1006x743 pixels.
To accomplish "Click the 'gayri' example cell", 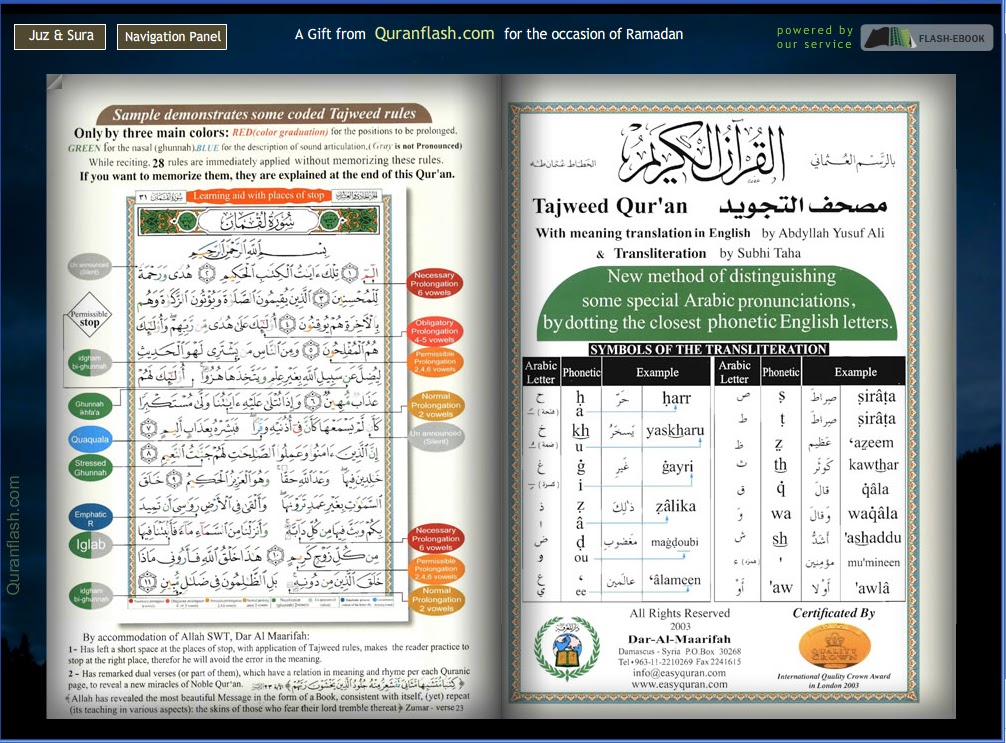I will pos(678,466).
